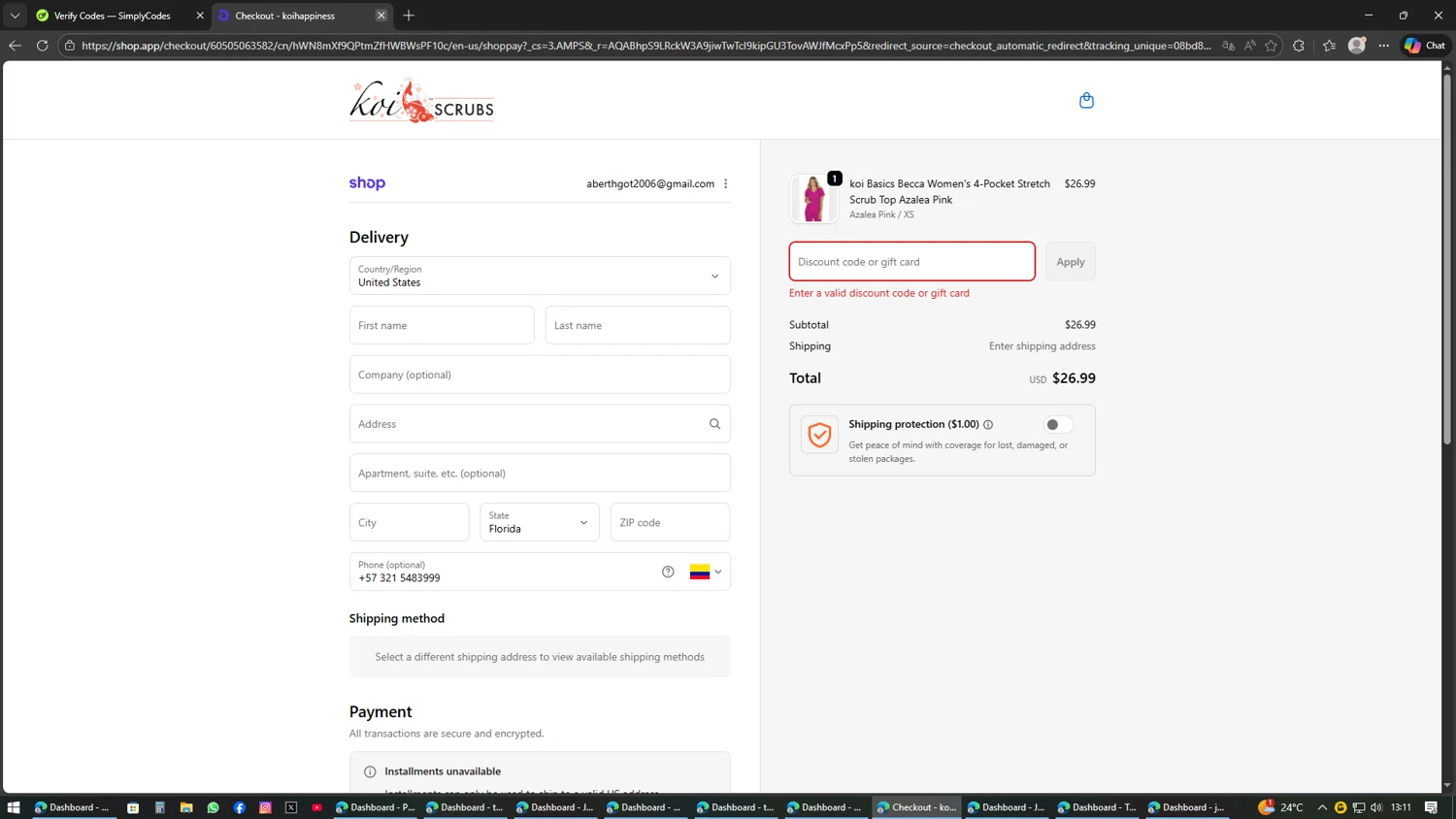Open the browser profile avatar

(x=1357, y=46)
